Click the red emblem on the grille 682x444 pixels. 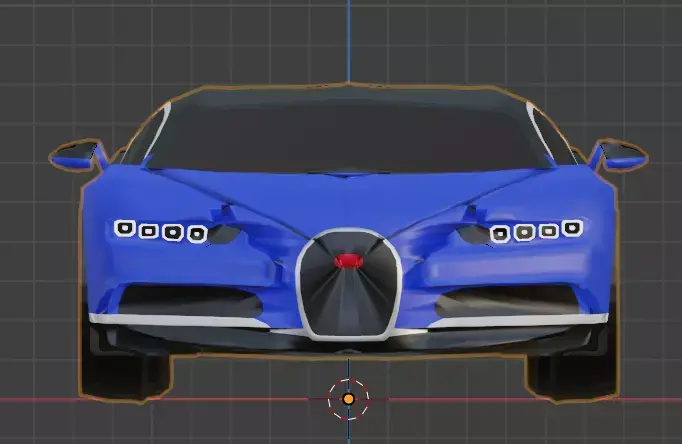tap(348, 261)
